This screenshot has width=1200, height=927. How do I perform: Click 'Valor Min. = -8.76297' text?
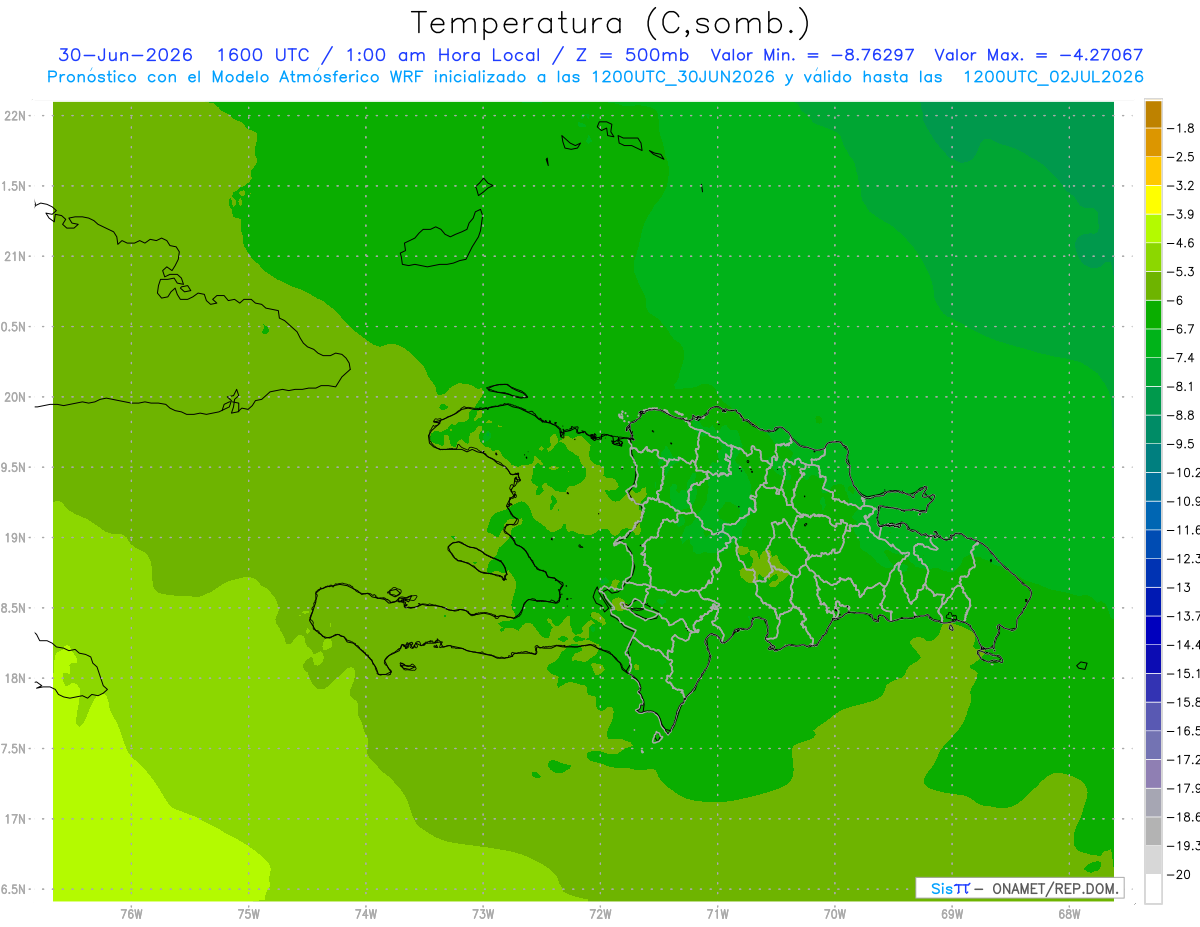click(812, 55)
